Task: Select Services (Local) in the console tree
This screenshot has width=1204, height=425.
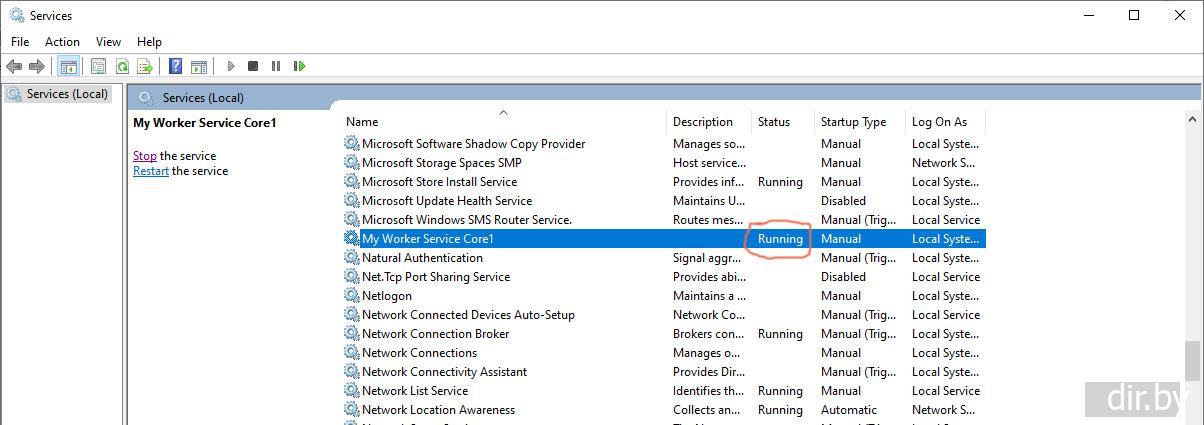Action: 66,94
